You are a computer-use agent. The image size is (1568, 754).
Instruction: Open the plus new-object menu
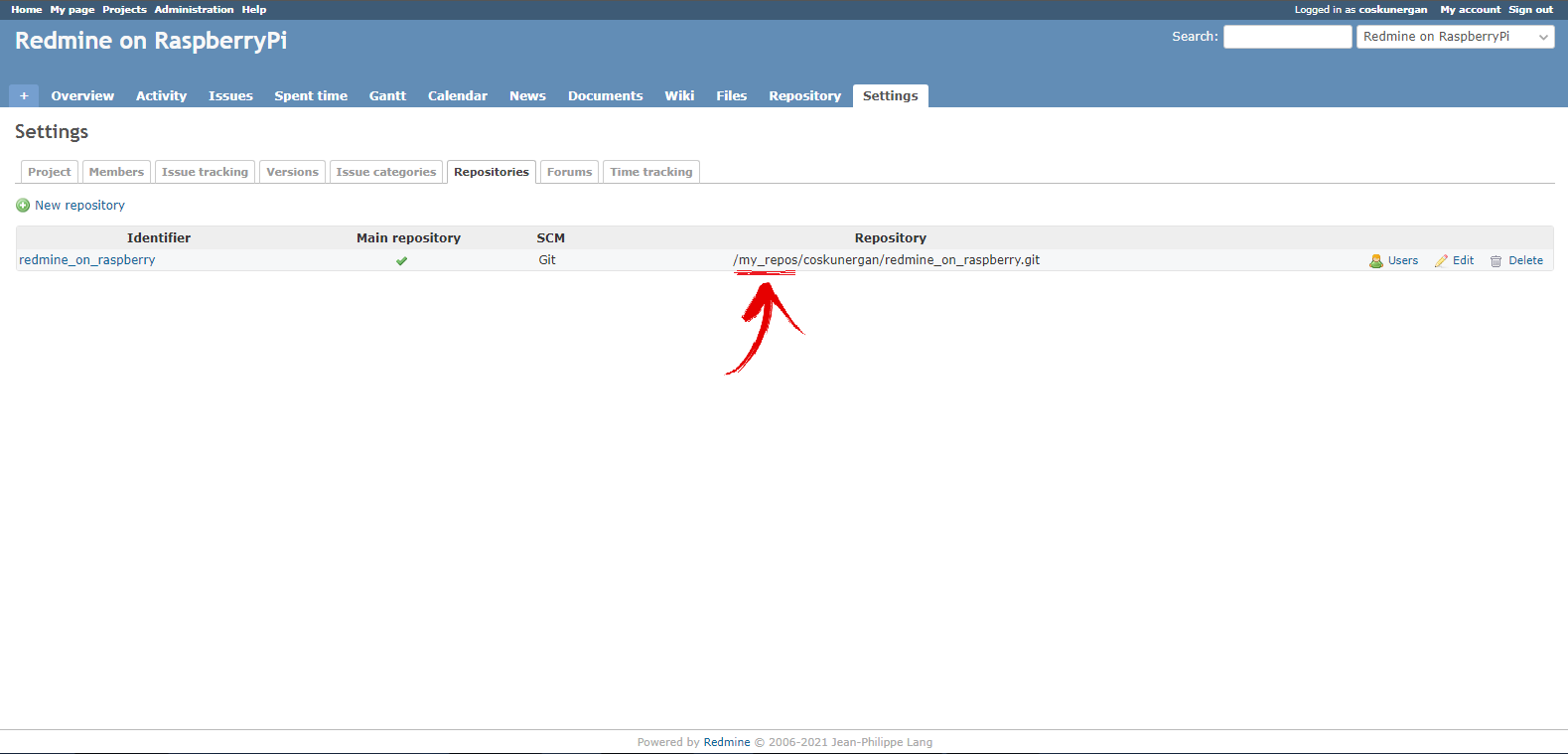click(x=24, y=95)
